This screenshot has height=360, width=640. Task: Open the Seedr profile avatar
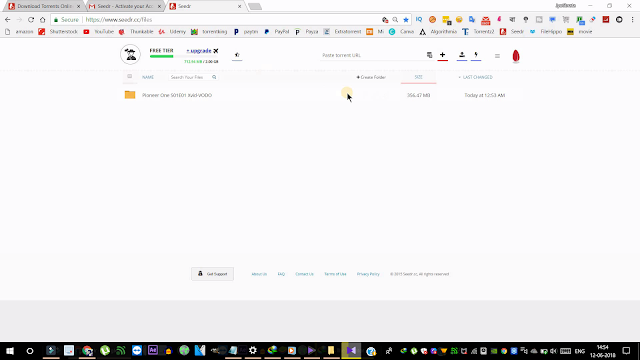(130, 54)
